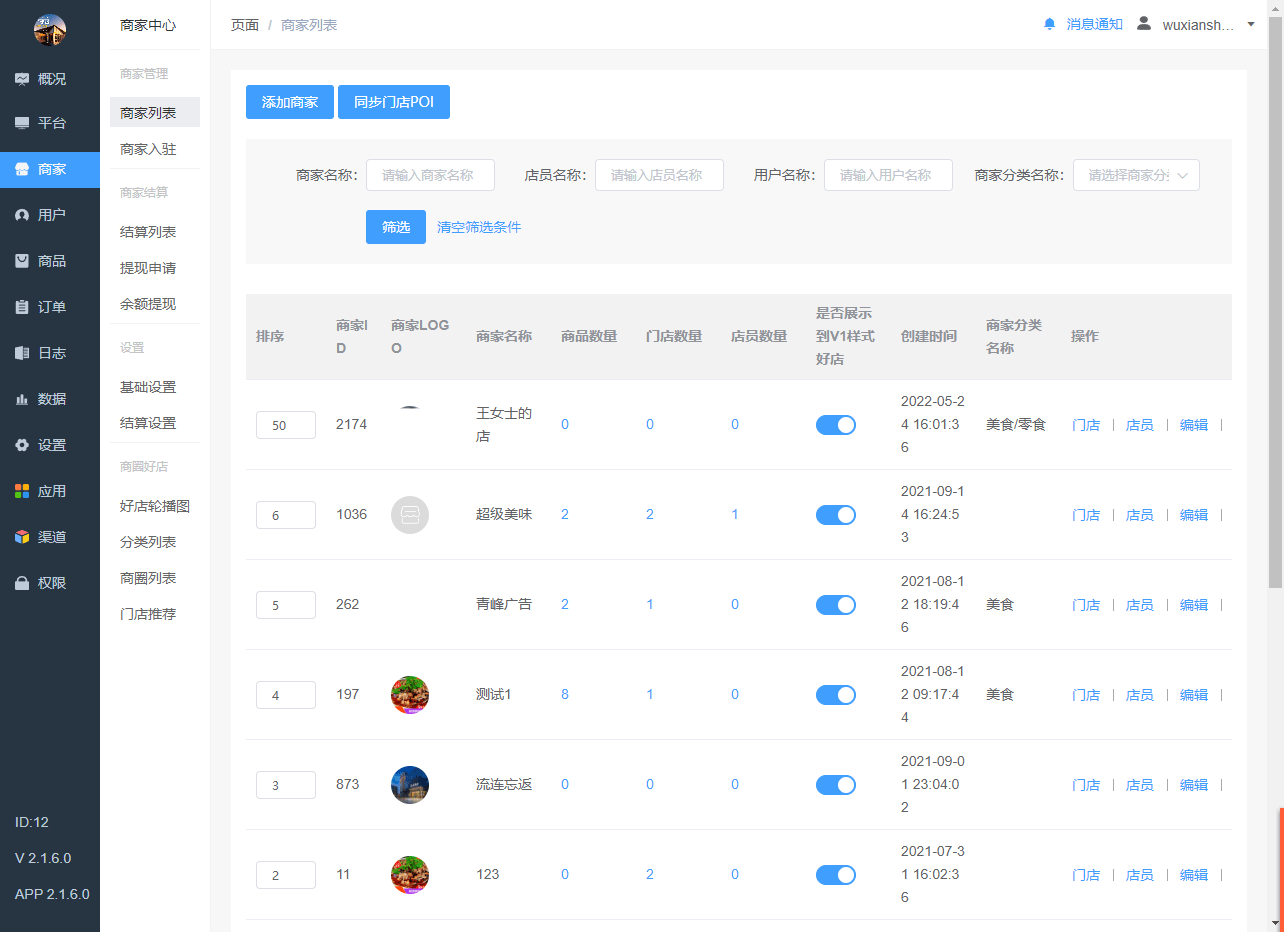
Task: Open the 平台 platform monitor icon
Action: click(22, 123)
